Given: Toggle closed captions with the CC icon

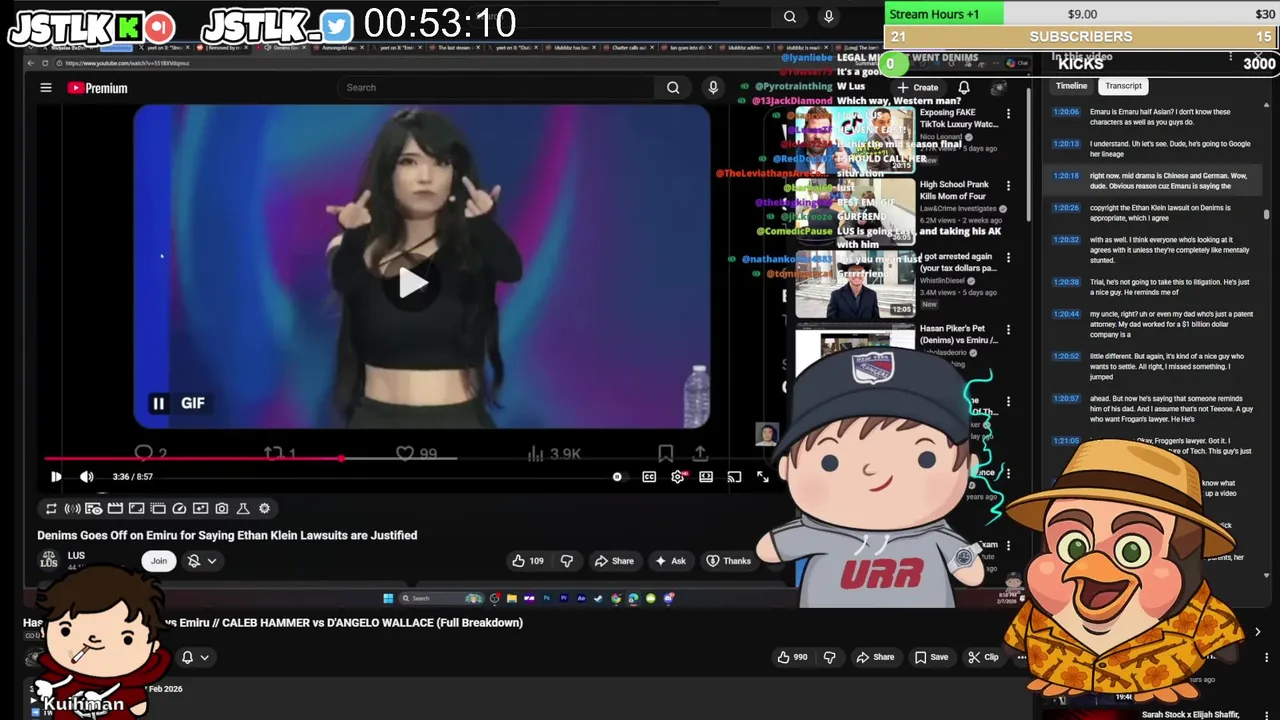Looking at the screenshot, I should 649,477.
